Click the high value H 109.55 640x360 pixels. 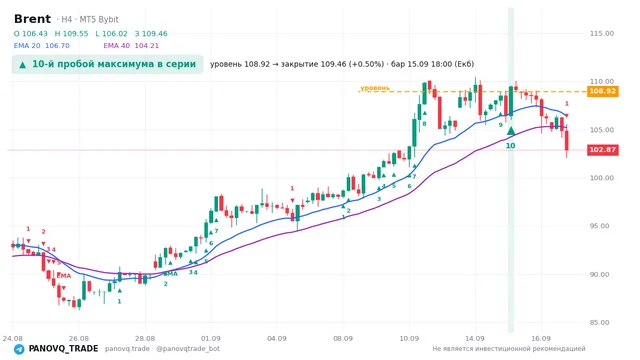pos(71,33)
